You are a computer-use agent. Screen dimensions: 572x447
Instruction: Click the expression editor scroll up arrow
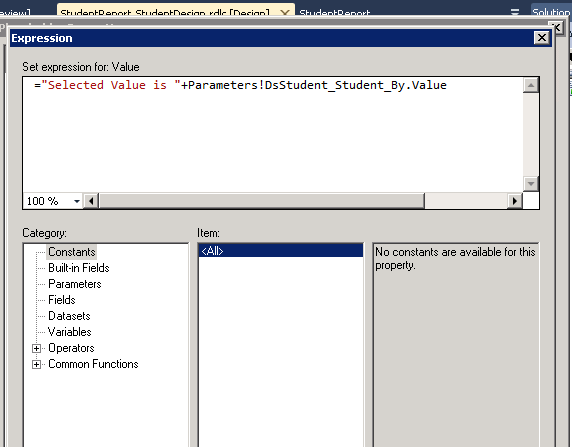(x=531, y=85)
